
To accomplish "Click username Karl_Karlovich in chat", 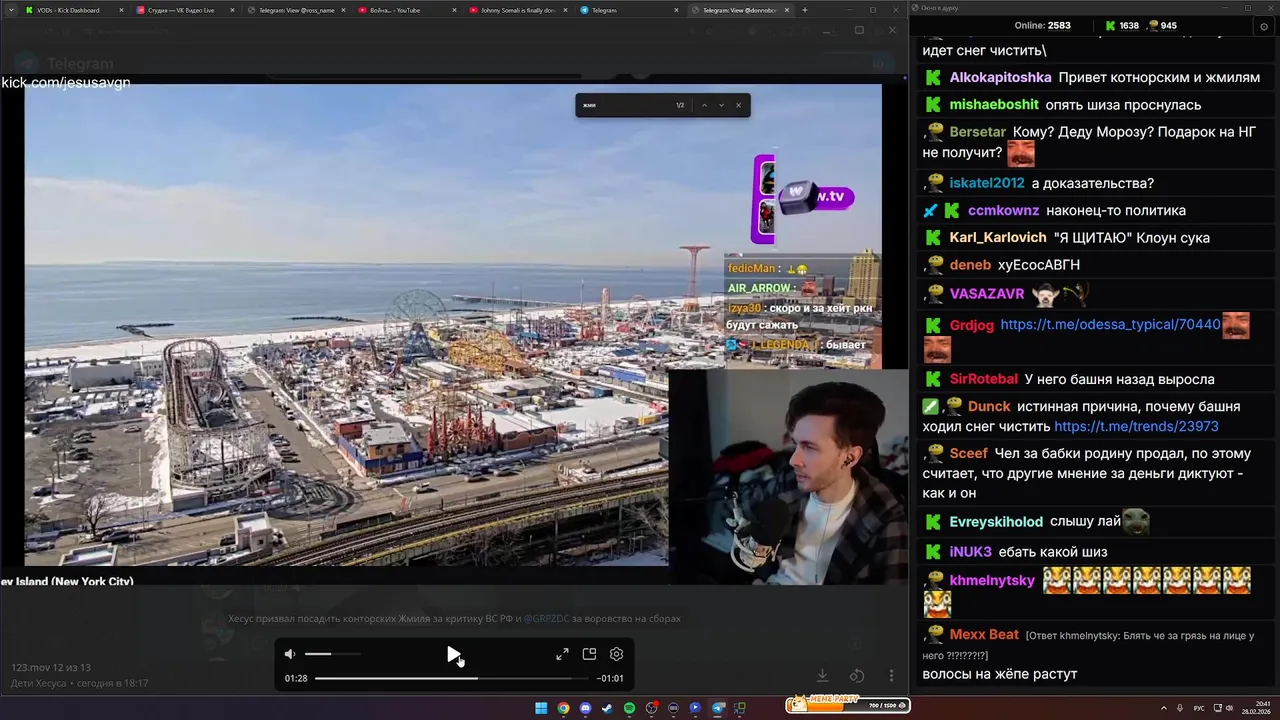I will (x=998, y=238).
